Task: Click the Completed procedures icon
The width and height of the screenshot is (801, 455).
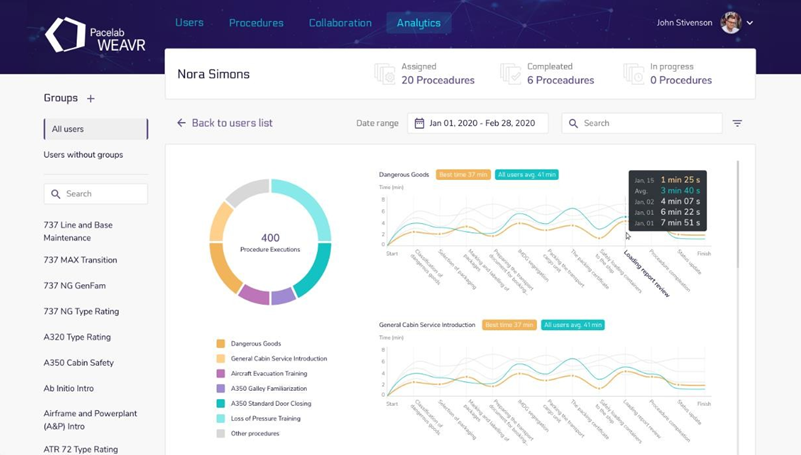Action: (510, 74)
